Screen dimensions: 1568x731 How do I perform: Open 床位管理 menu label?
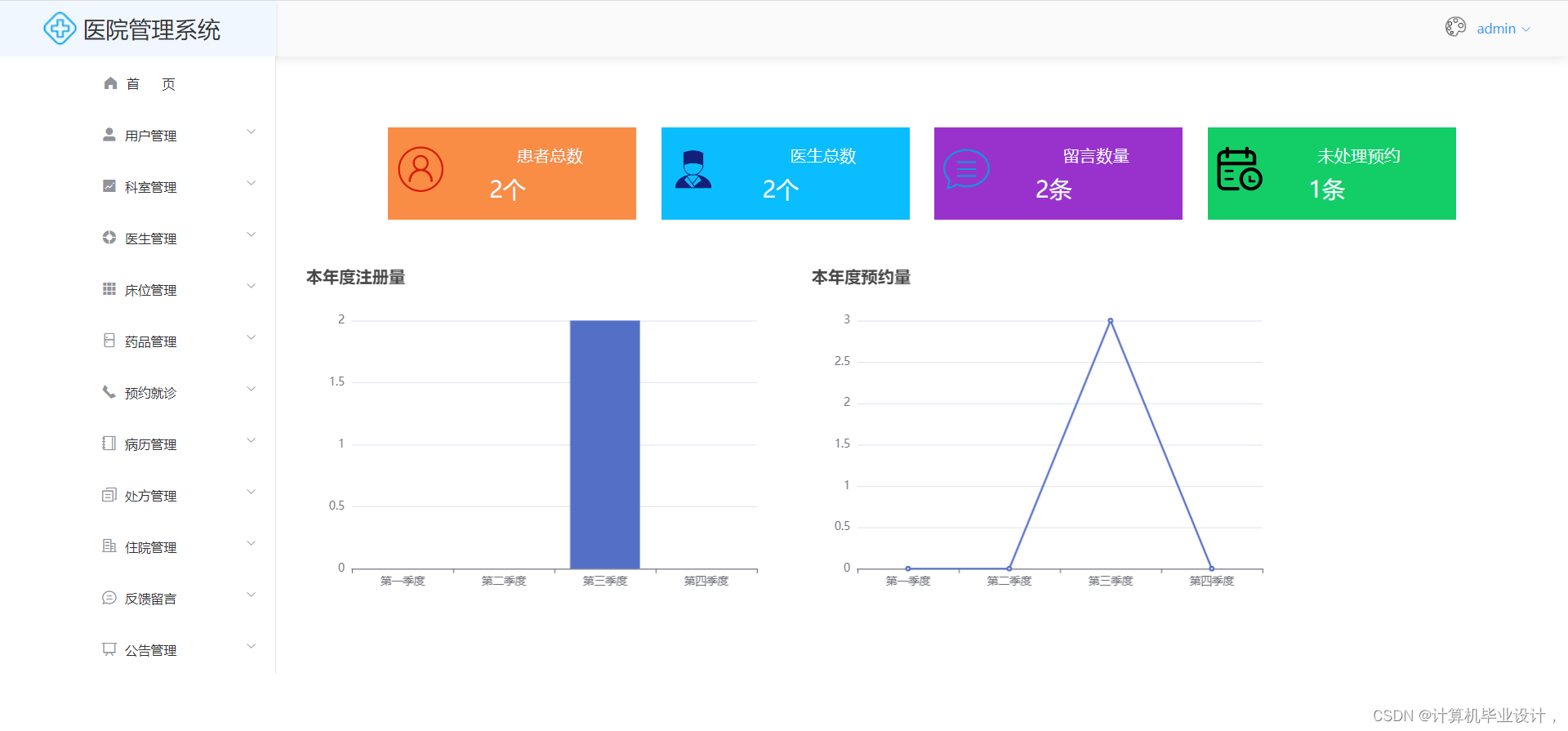coord(151,290)
